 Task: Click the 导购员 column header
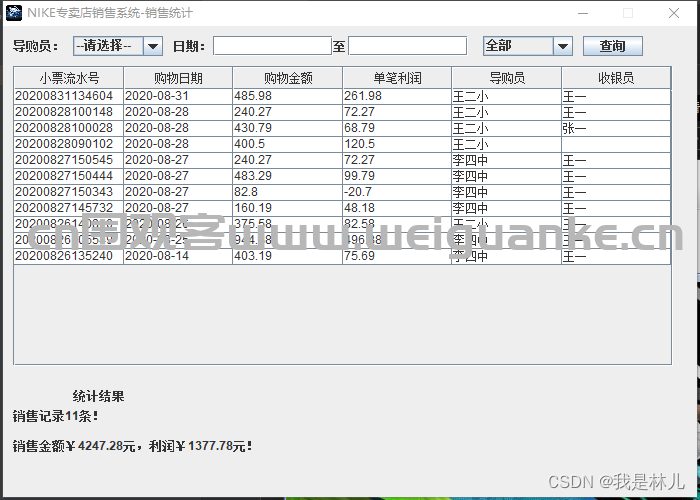pyautogui.click(x=507, y=78)
